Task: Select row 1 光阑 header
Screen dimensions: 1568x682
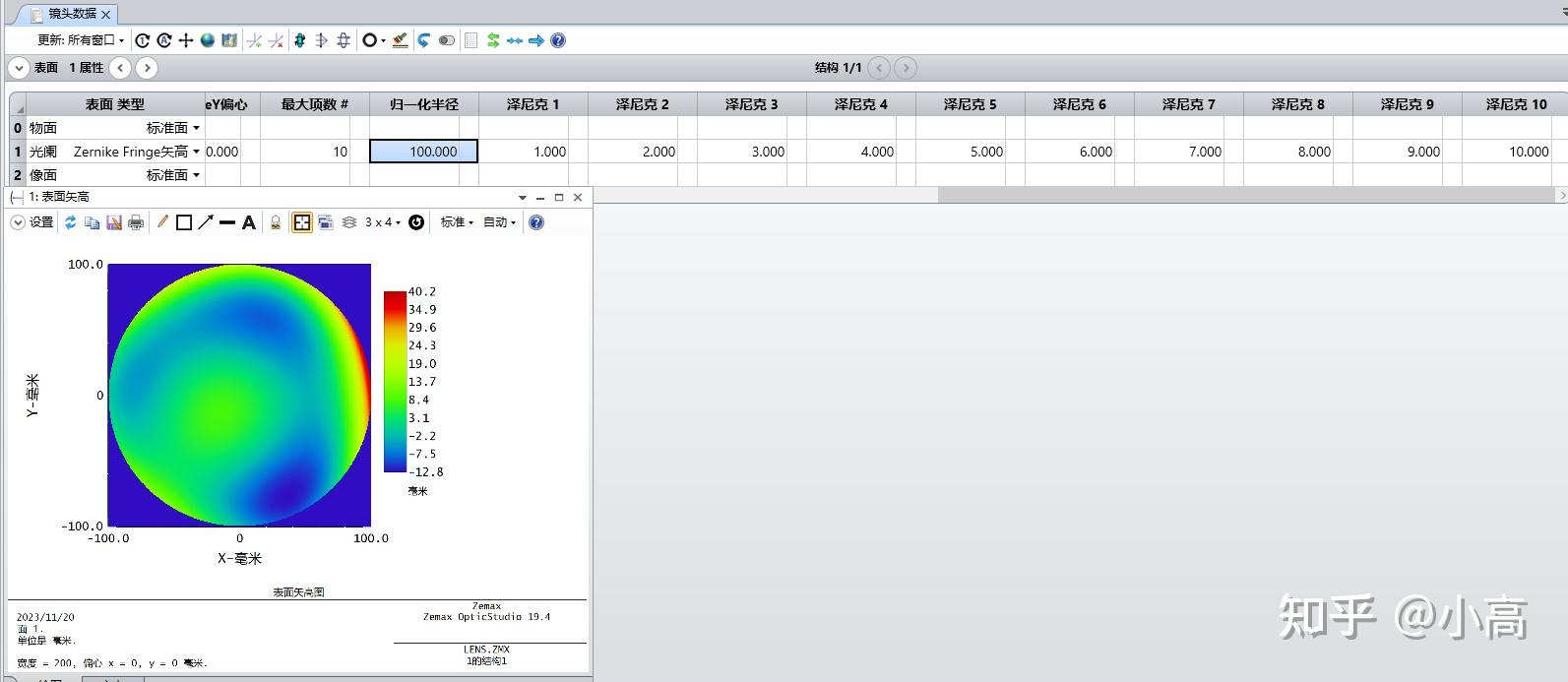Action: point(17,152)
